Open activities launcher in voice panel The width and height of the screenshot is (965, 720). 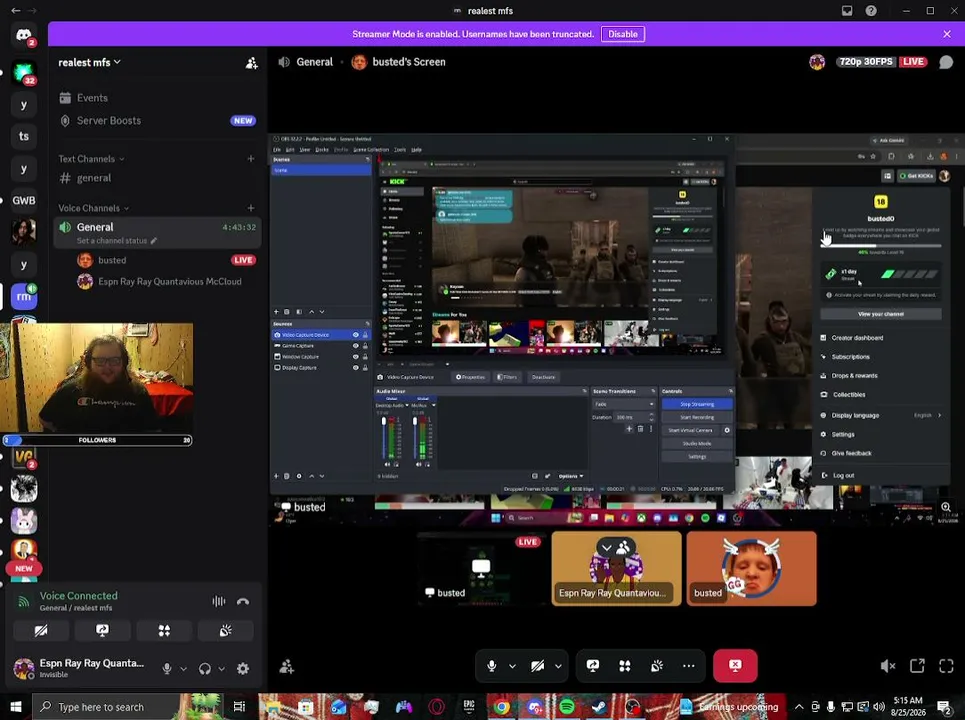[164, 631]
